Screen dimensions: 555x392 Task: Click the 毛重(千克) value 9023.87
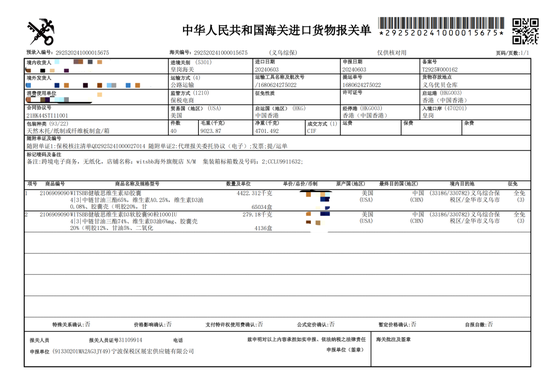[x=211, y=131]
